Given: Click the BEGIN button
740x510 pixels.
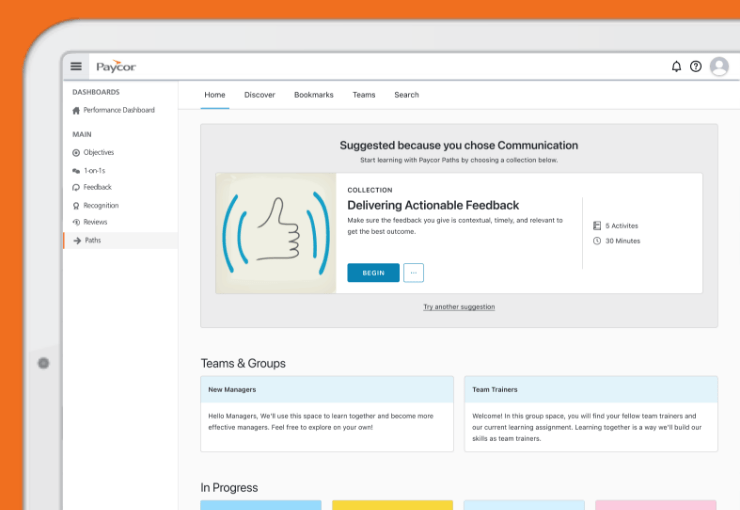Looking at the screenshot, I should coord(373,273).
